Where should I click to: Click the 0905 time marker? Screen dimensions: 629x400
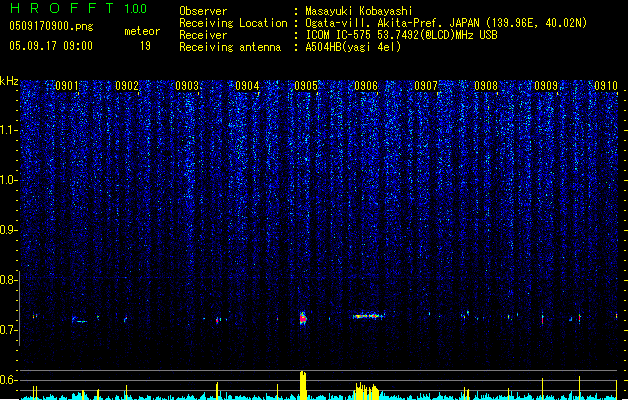306,86
